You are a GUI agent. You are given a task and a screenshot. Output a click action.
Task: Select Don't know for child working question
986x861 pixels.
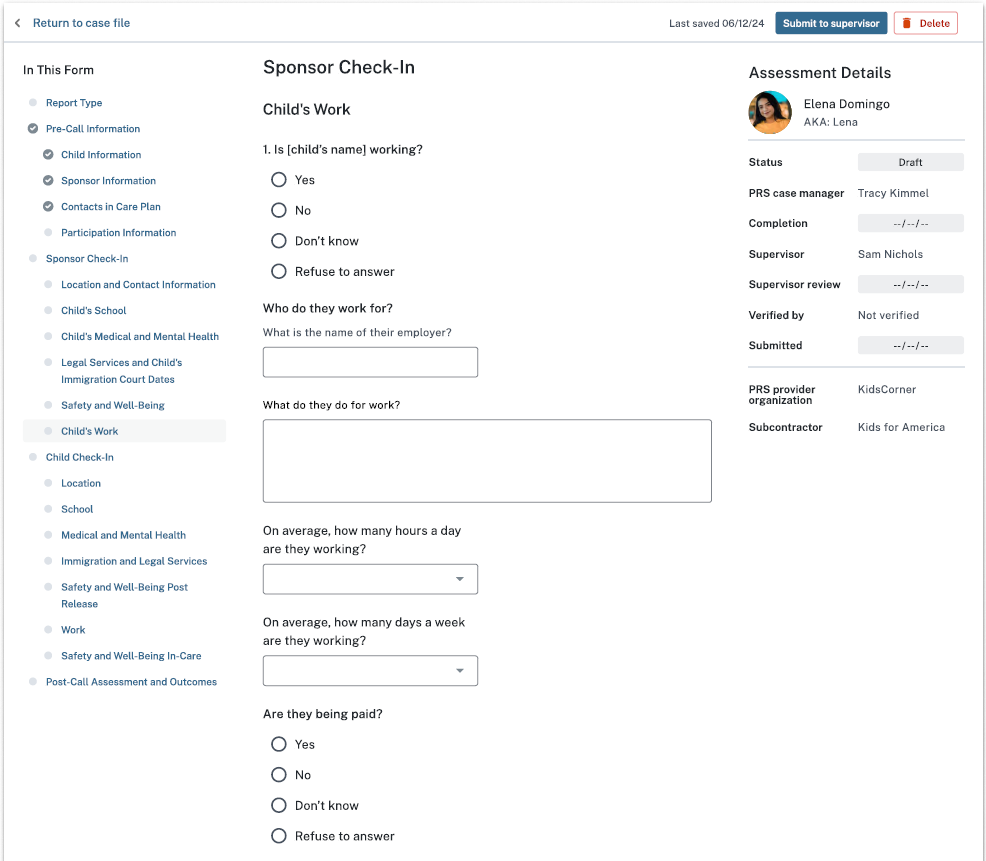pos(279,241)
